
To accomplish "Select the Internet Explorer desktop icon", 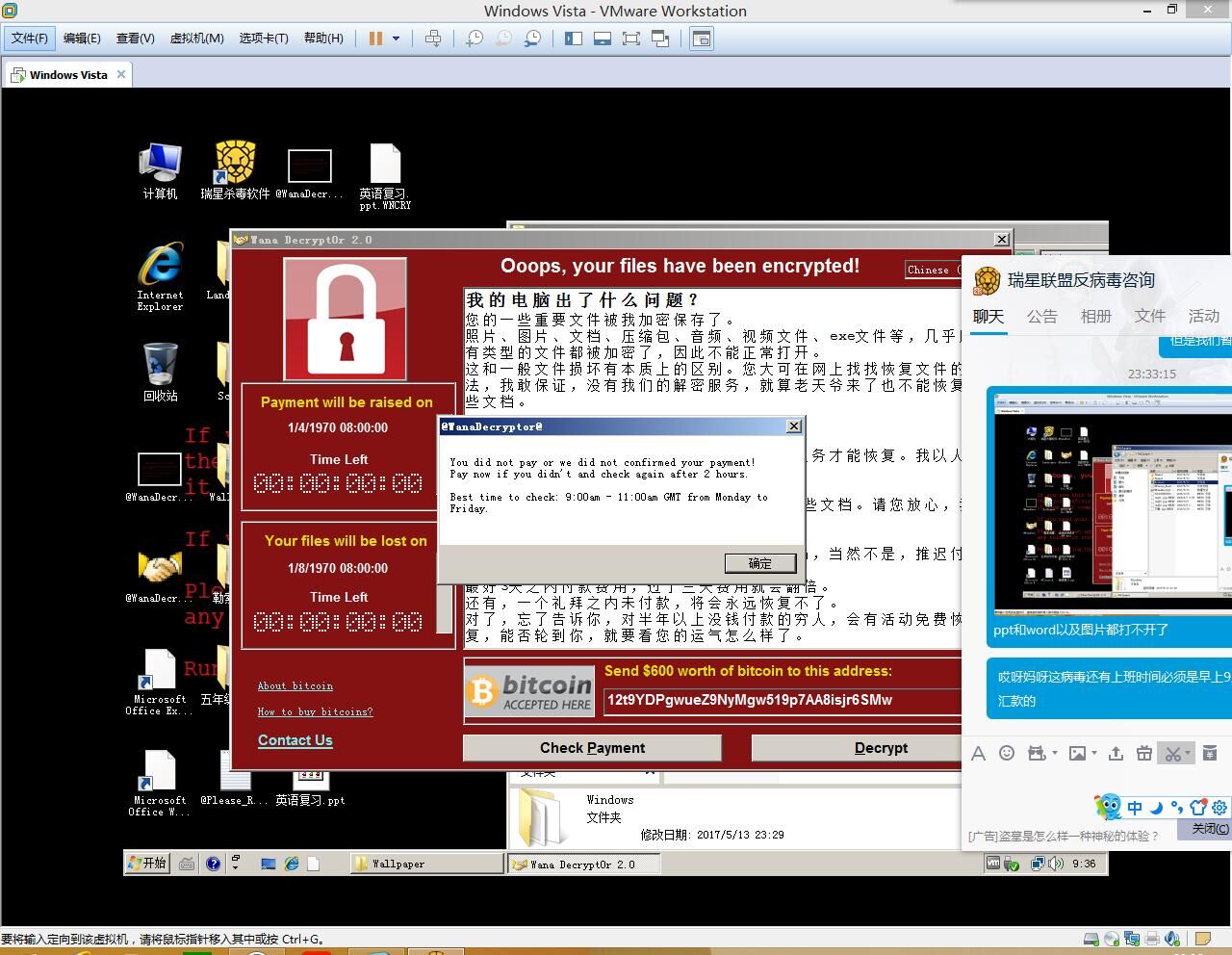I will click(160, 277).
